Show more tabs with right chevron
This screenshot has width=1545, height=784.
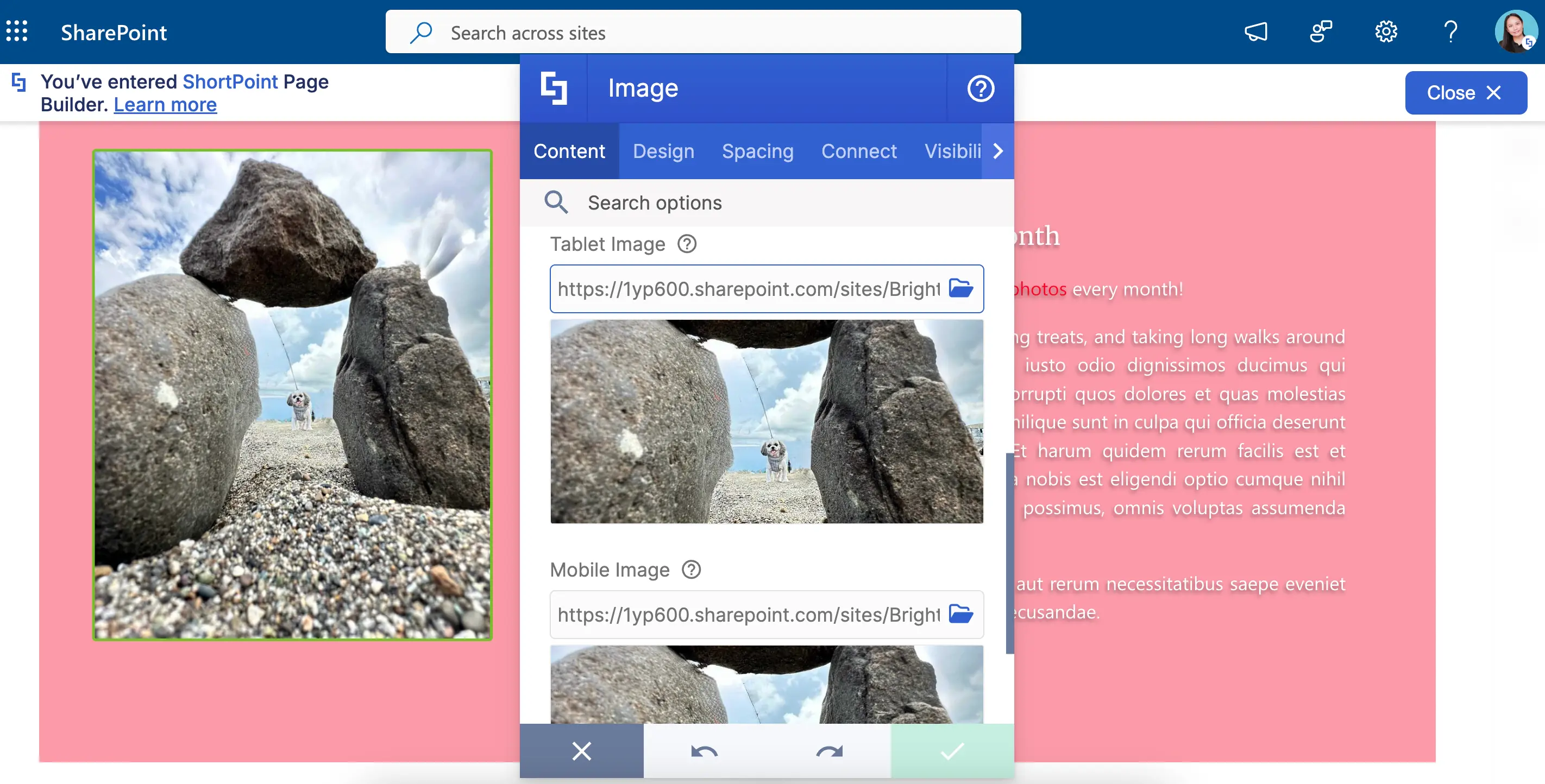(997, 151)
